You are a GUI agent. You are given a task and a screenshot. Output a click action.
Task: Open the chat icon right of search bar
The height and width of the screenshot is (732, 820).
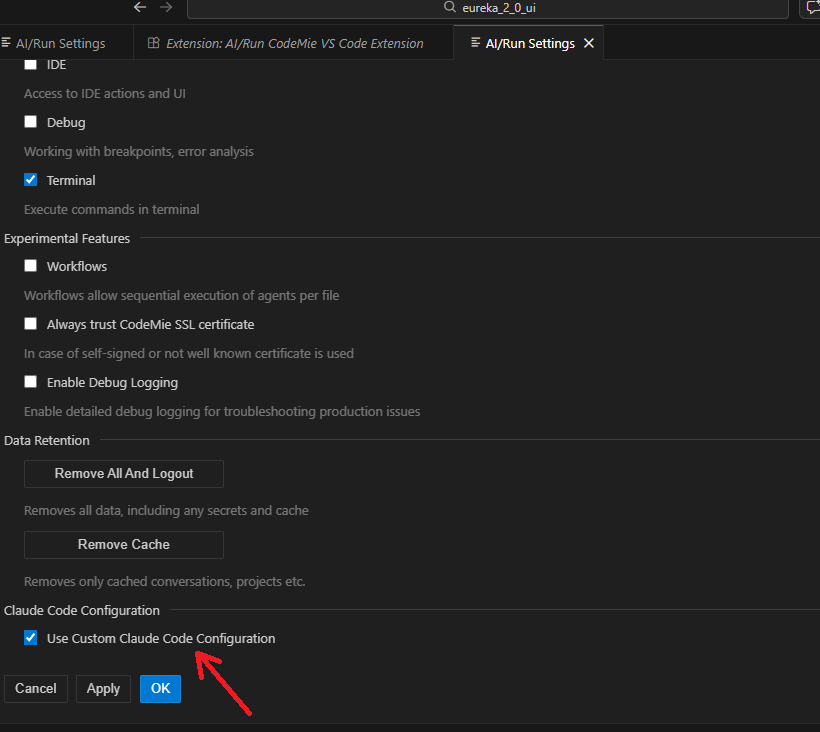click(x=811, y=7)
